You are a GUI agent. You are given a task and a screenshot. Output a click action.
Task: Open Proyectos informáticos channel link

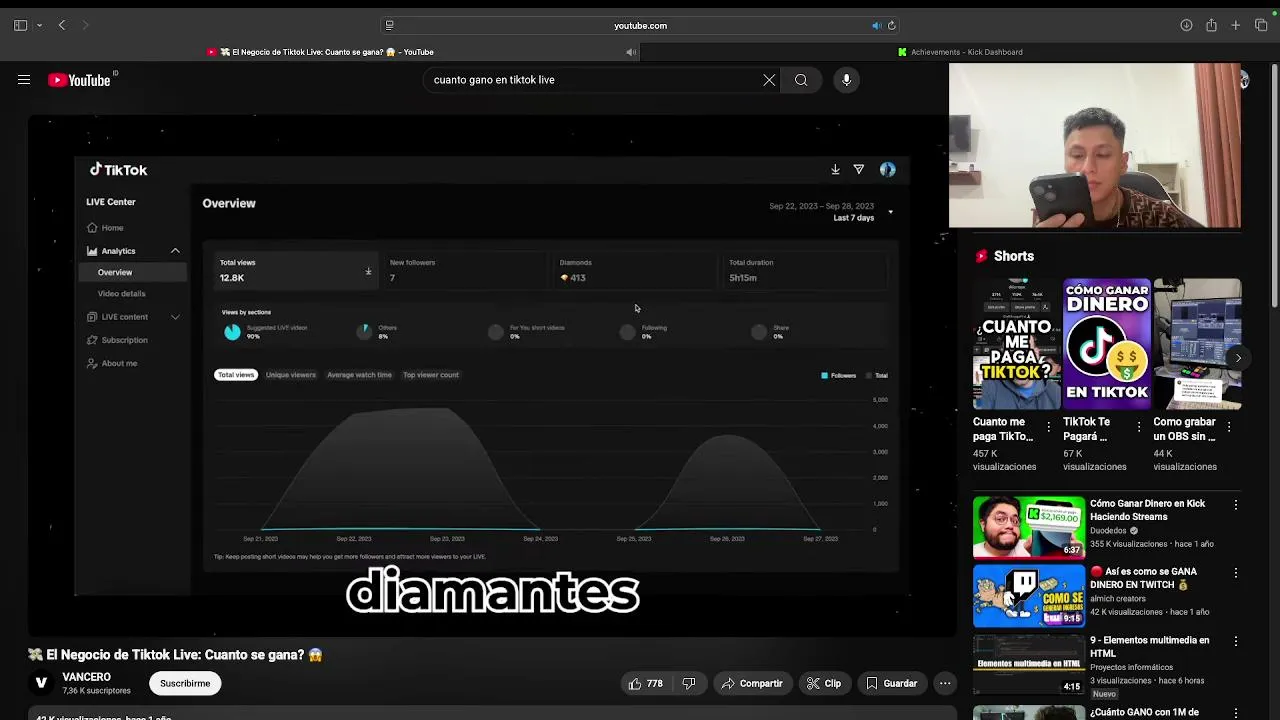[1131, 667]
